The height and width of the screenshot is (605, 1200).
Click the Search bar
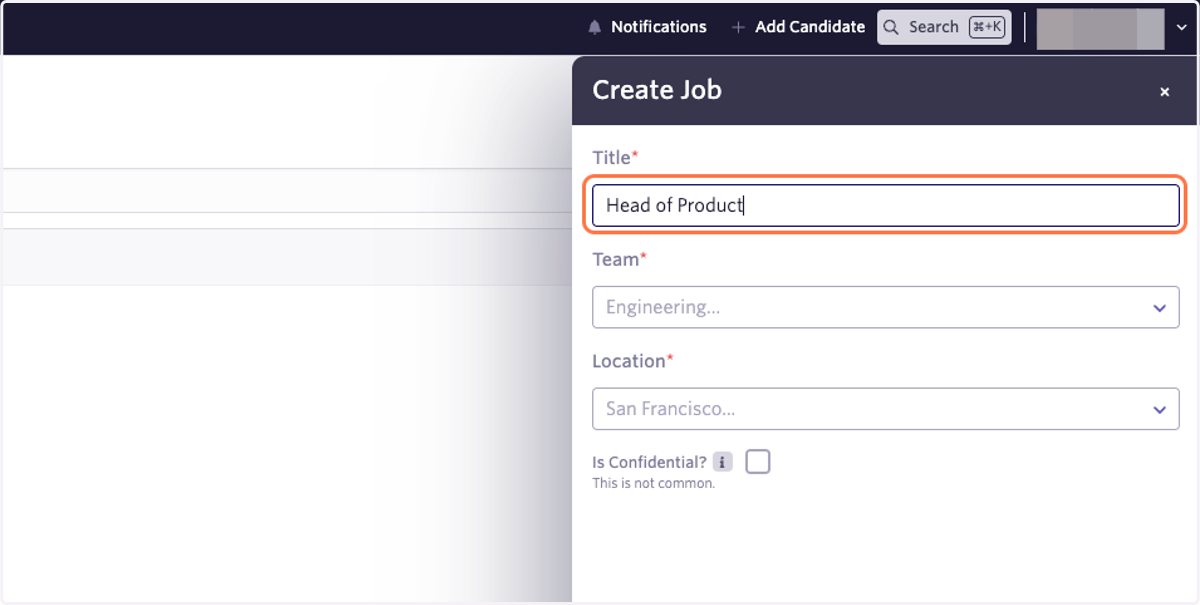(944, 27)
